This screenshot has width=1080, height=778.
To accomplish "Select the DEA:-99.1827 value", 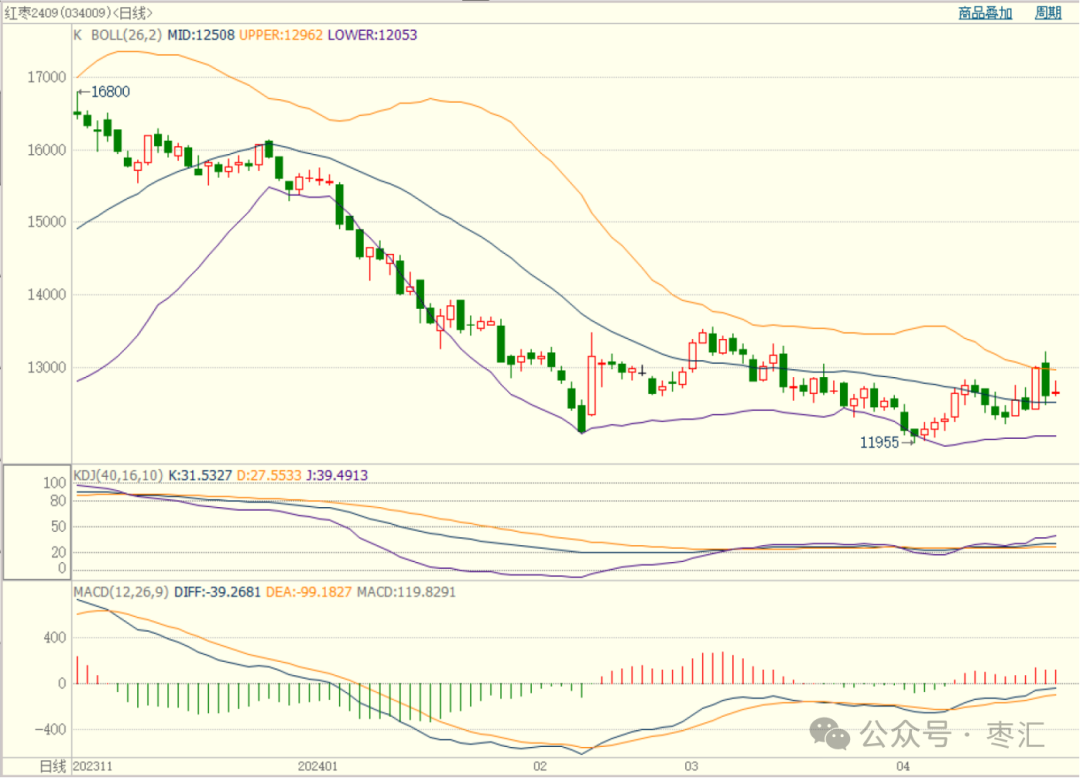I will coord(309,592).
